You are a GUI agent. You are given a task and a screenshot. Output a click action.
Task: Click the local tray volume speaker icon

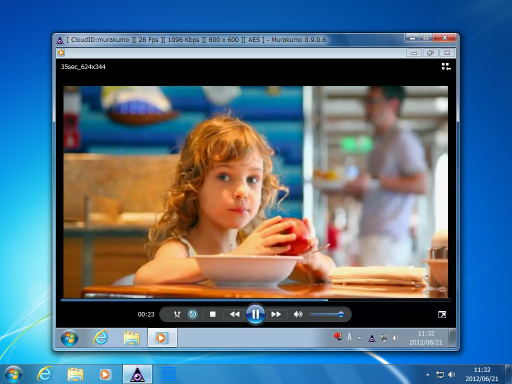(x=452, y=375)
